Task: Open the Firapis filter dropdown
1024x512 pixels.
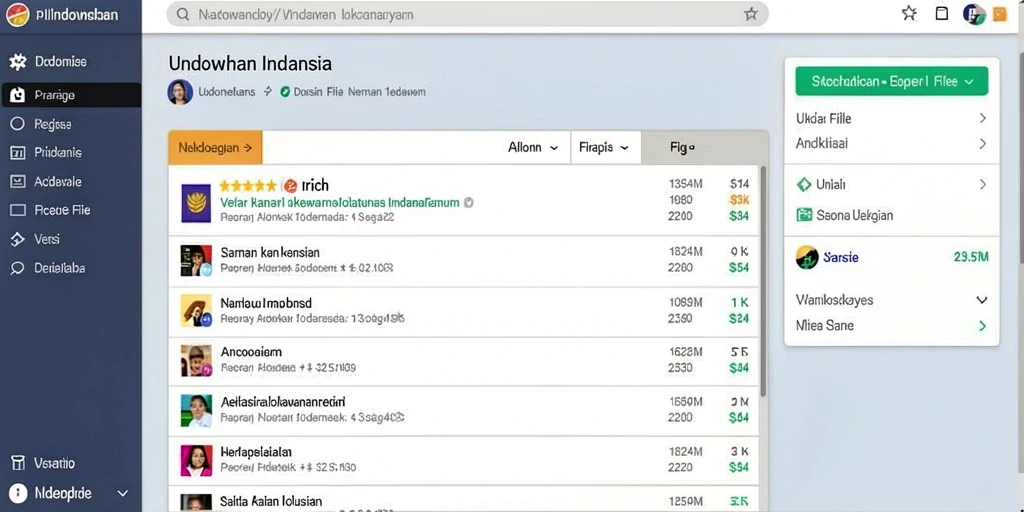Action: pos(604,148)
